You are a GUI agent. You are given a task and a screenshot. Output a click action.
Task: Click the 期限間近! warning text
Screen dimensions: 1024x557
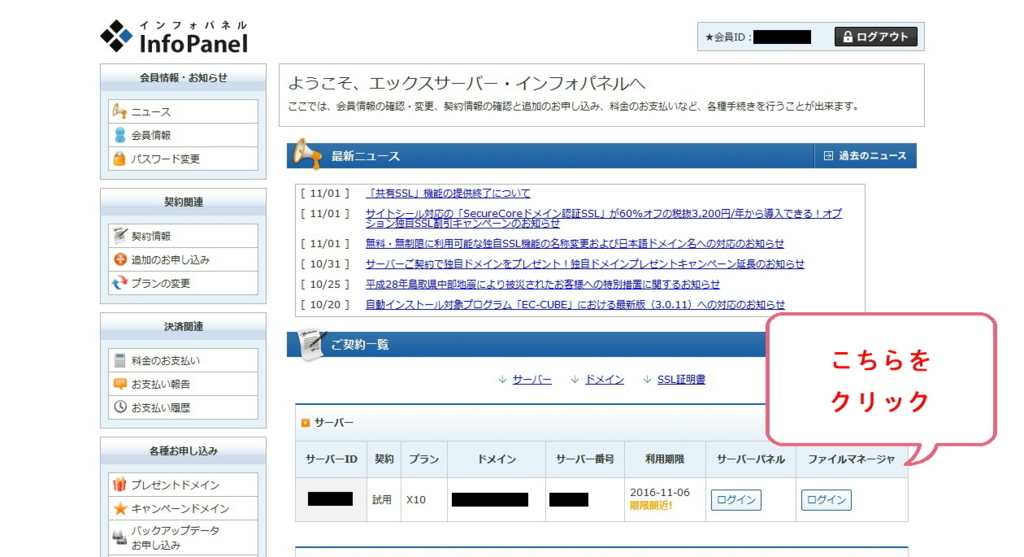[x=651, y=505]
